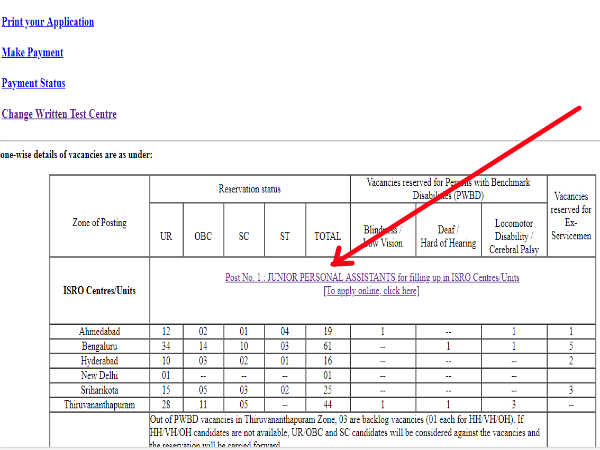Select Ahmedabad ST value 04

click(x=285, y=331)
